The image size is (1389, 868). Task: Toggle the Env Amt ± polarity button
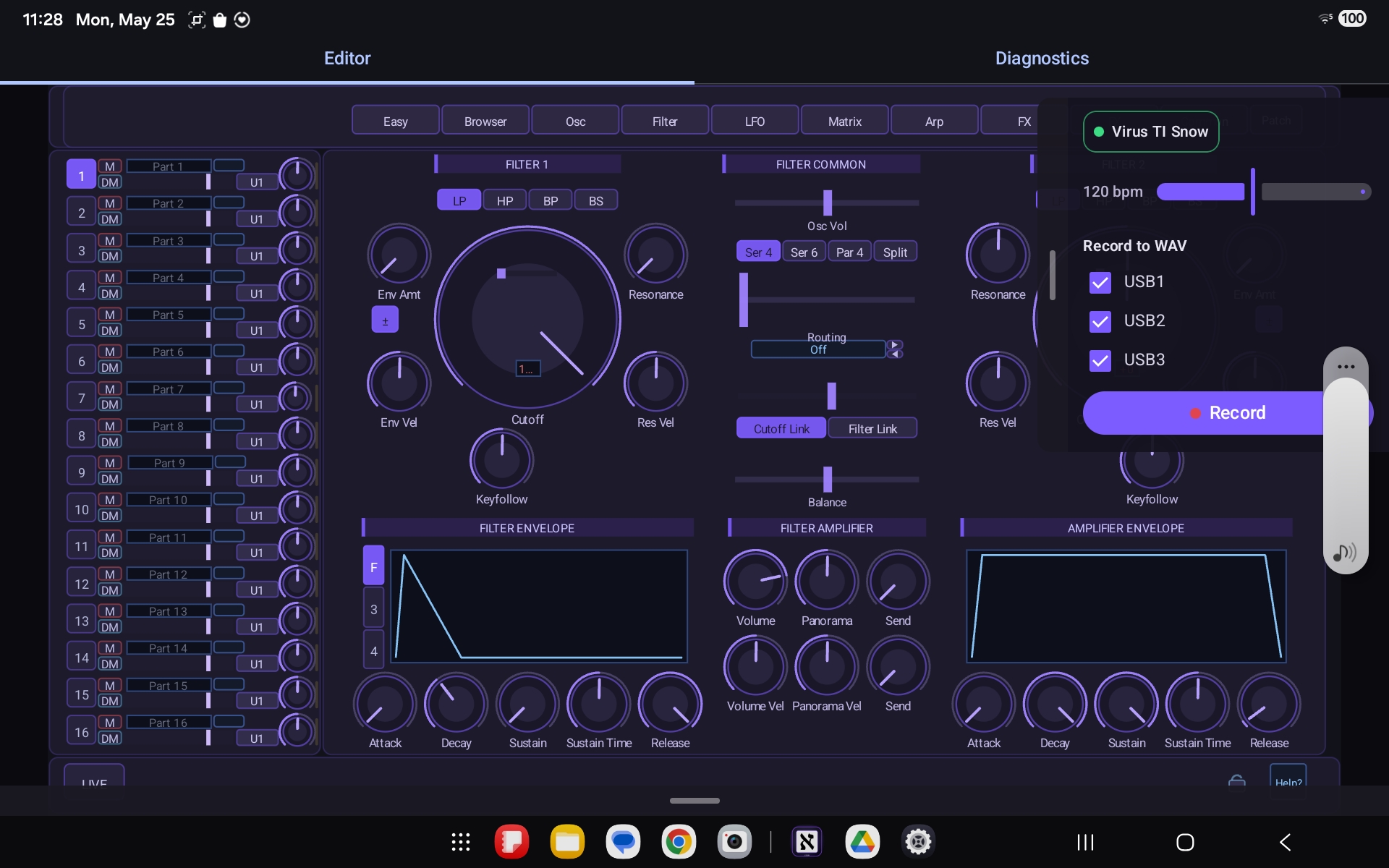point(385,320)
